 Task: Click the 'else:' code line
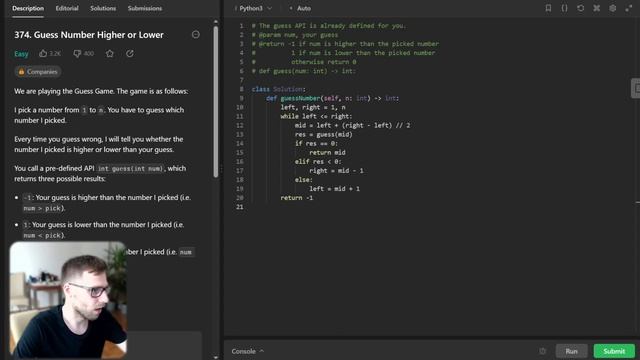pos(304,180)
